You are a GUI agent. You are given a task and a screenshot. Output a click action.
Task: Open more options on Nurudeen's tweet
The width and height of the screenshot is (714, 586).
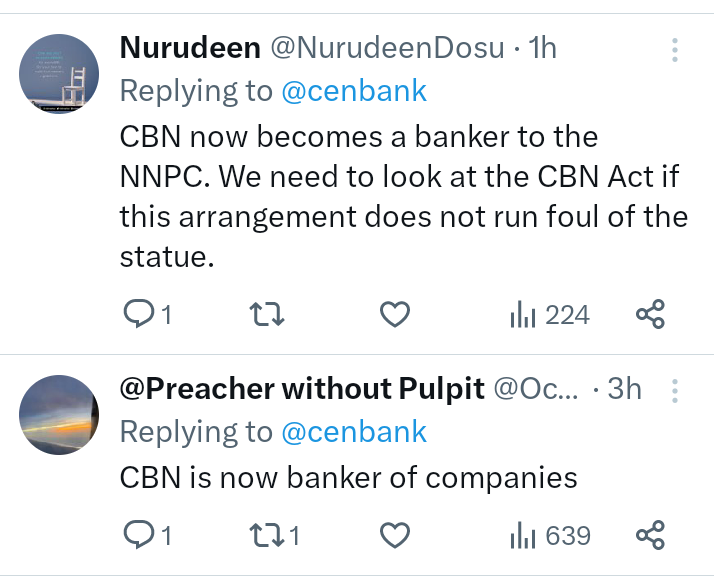pyautogui.click(x=675, y=50)
